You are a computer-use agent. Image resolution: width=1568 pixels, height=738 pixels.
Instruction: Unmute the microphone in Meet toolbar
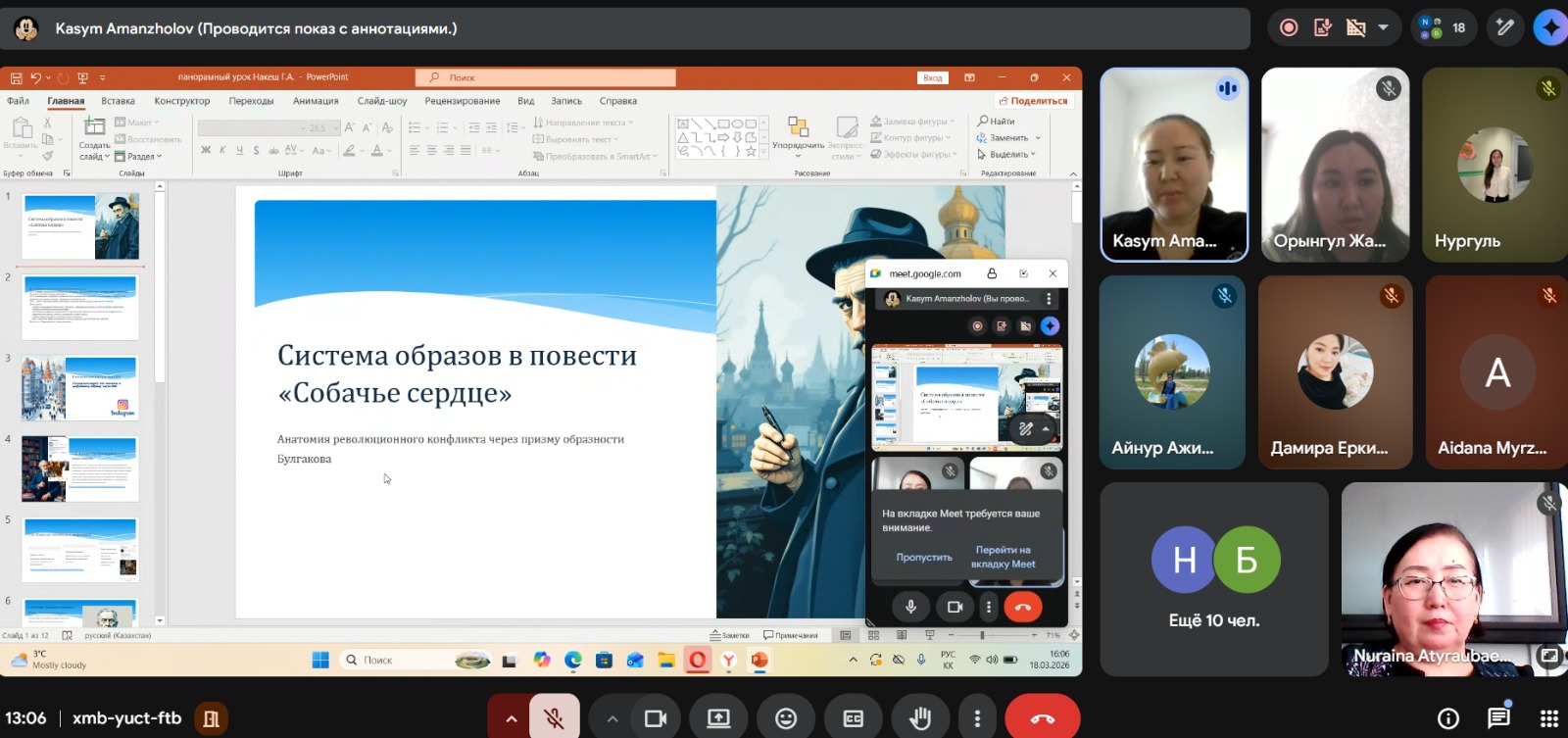tap(554, 719)
